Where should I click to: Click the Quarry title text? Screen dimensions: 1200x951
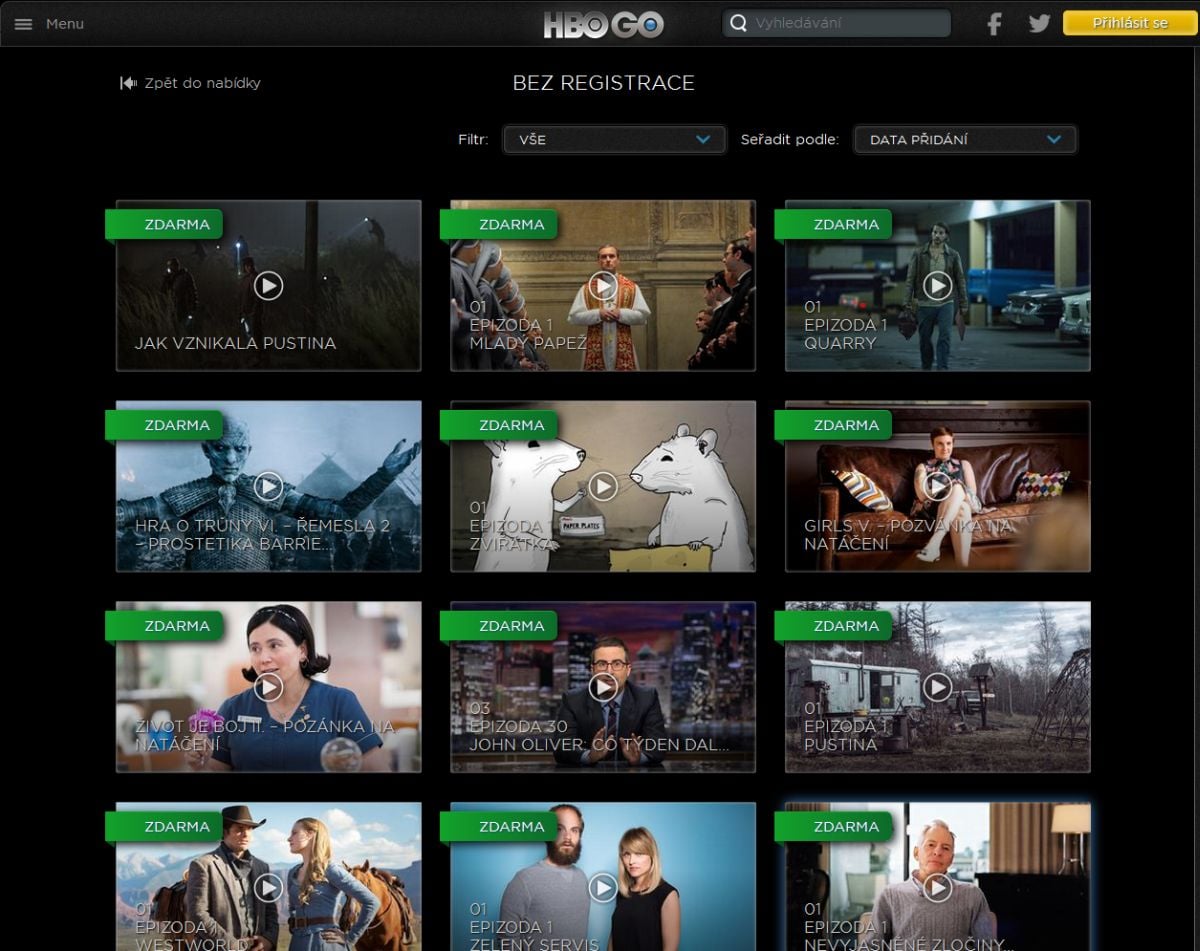click(x=840, y=343)
